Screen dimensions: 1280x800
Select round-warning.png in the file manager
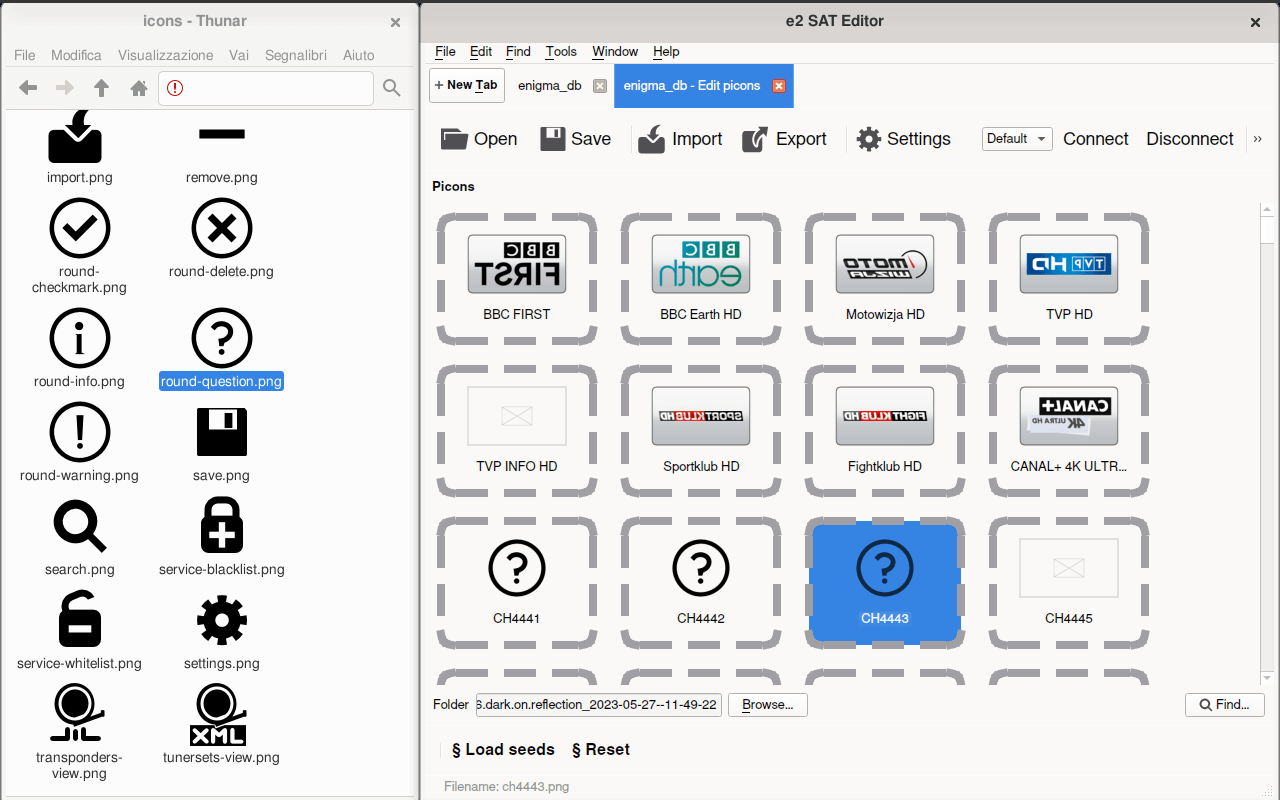79,440
